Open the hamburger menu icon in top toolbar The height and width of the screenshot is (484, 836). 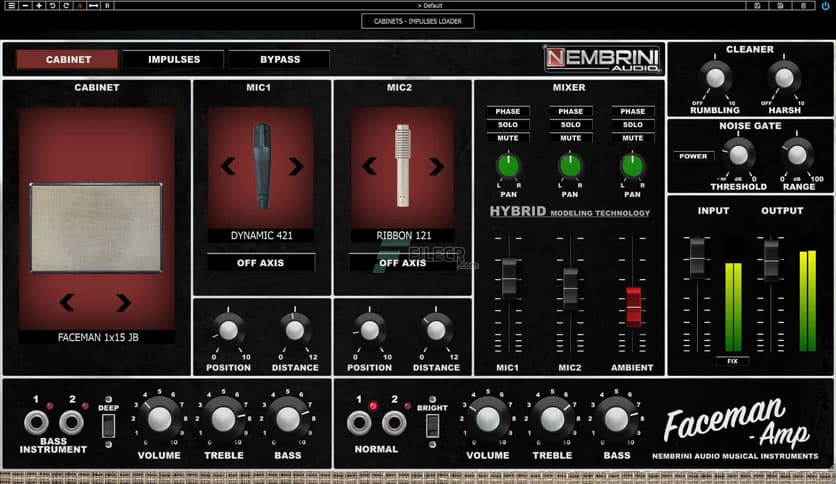11,5
